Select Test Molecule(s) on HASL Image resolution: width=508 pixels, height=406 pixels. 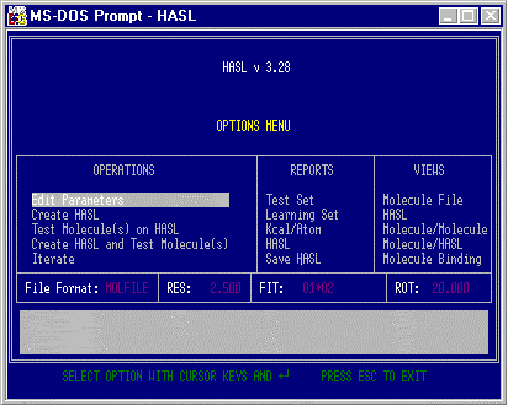[x=105, y=229]
